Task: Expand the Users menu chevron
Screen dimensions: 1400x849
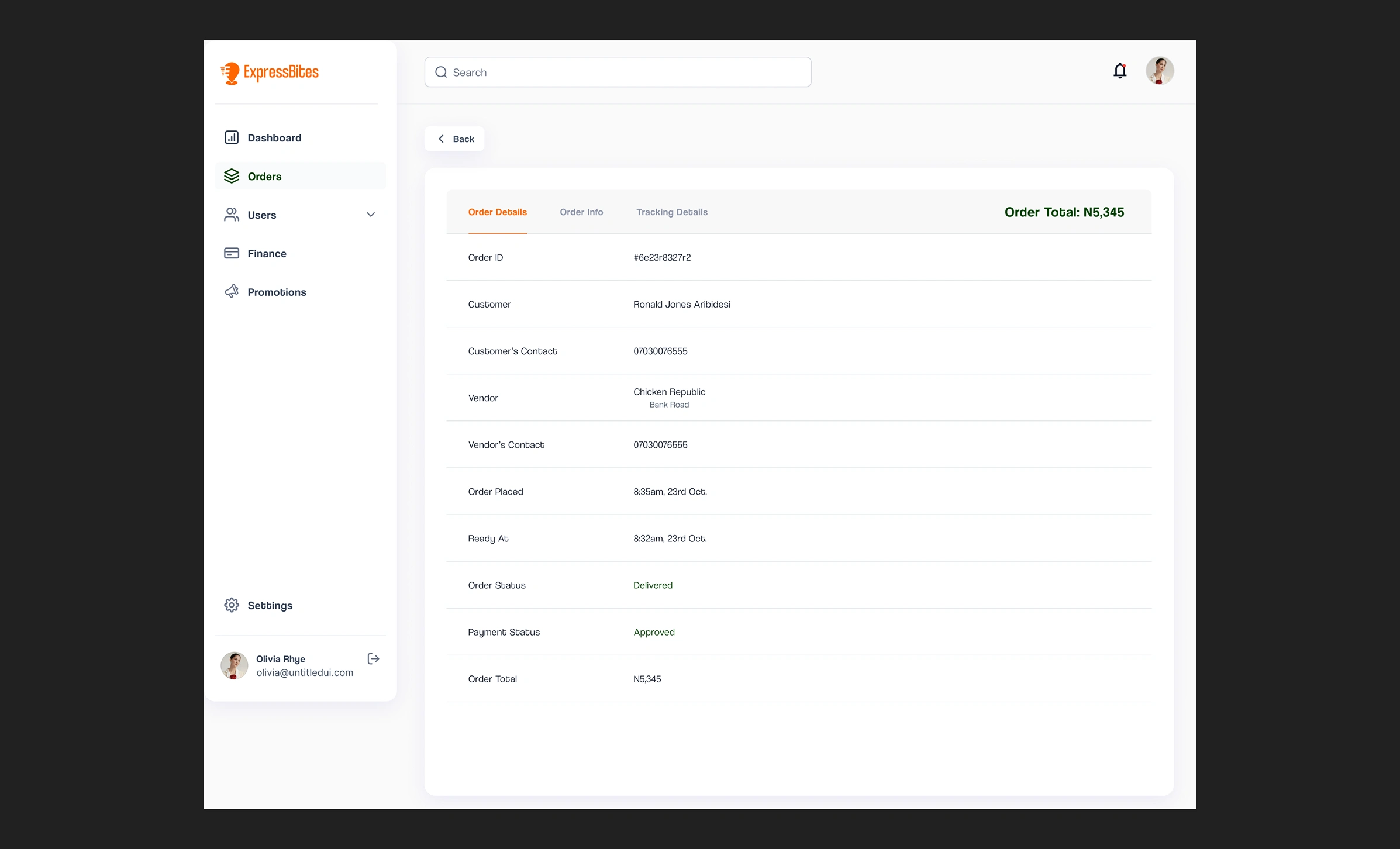Action: pos(371,215)
